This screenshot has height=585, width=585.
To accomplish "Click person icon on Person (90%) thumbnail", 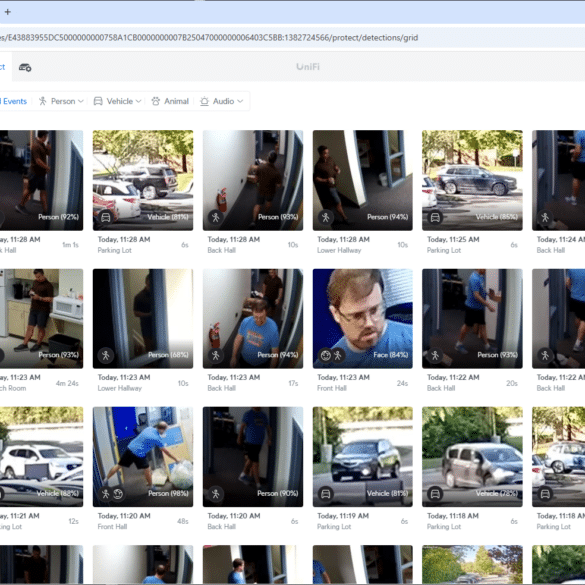I will coord(215,494).
